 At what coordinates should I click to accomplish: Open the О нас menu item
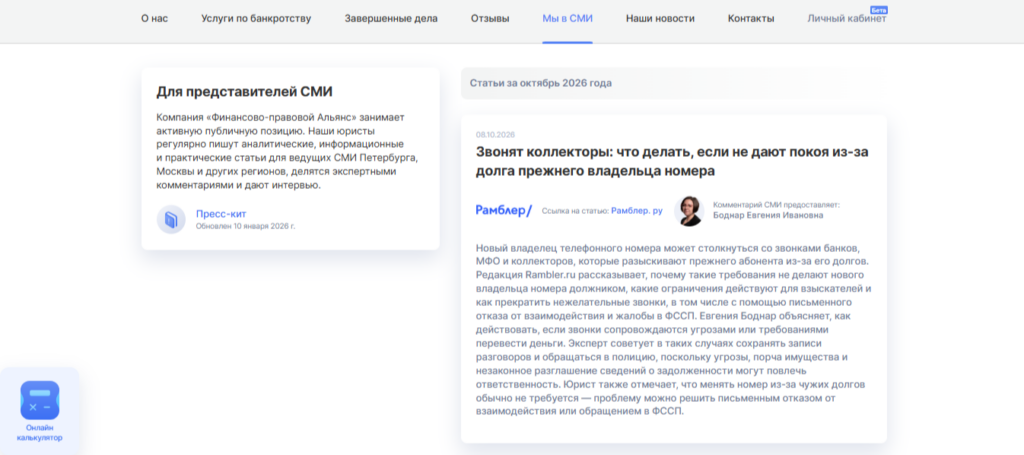pos(155,18)
